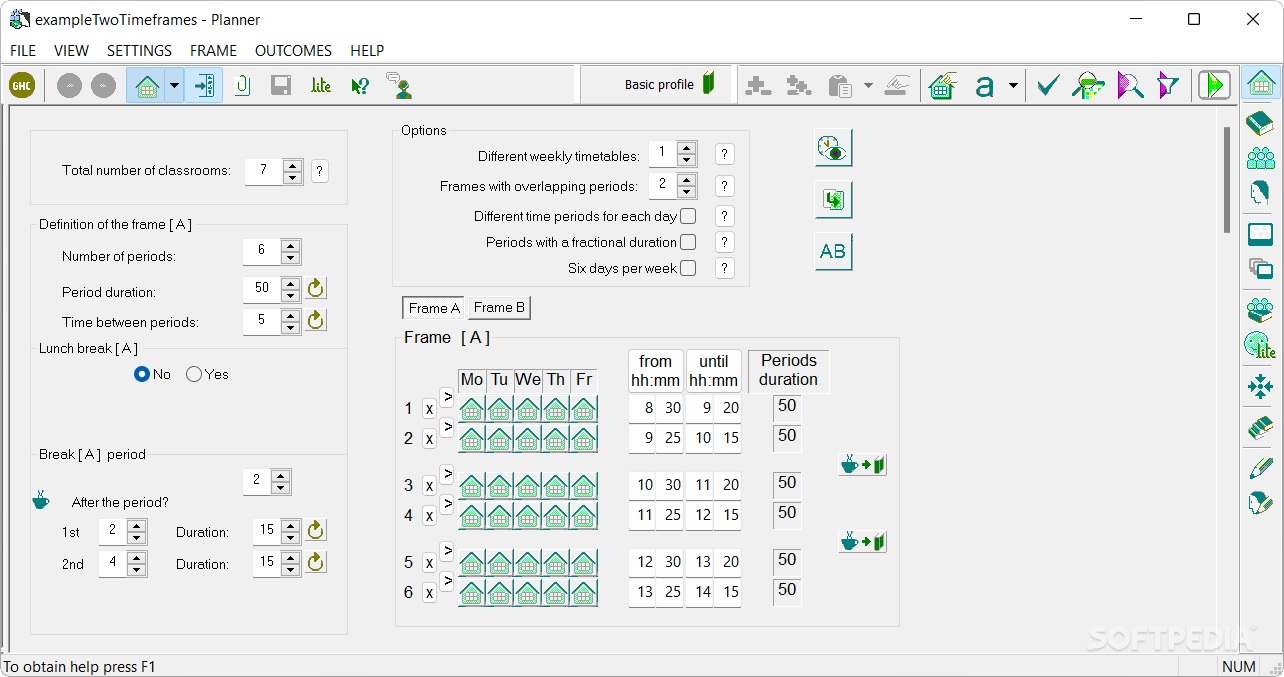The height and width of the screenshot is (677, 1284).
Task: Click the 'x' button for period 1
Action: point(429,409)
